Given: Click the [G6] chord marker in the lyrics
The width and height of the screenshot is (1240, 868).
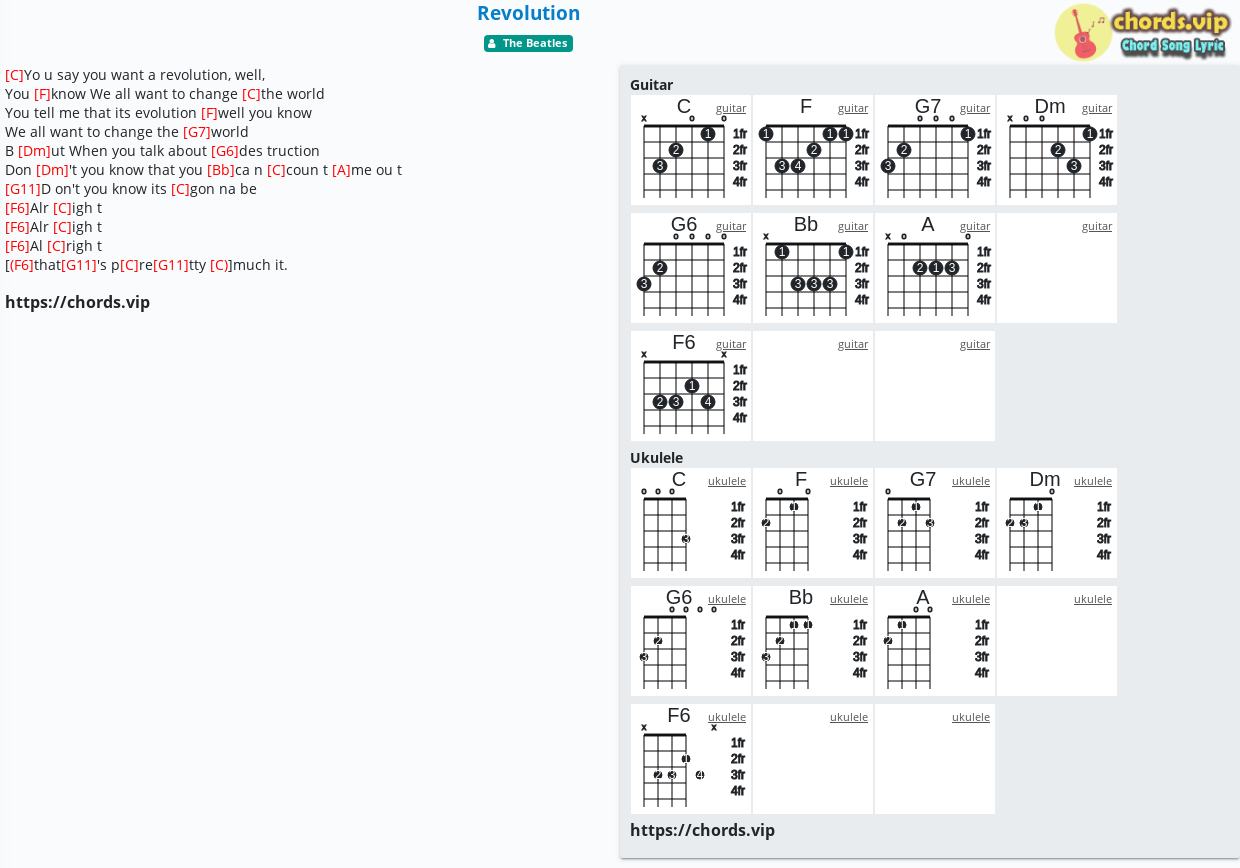Looking at the screenshot, I should 225,151.
